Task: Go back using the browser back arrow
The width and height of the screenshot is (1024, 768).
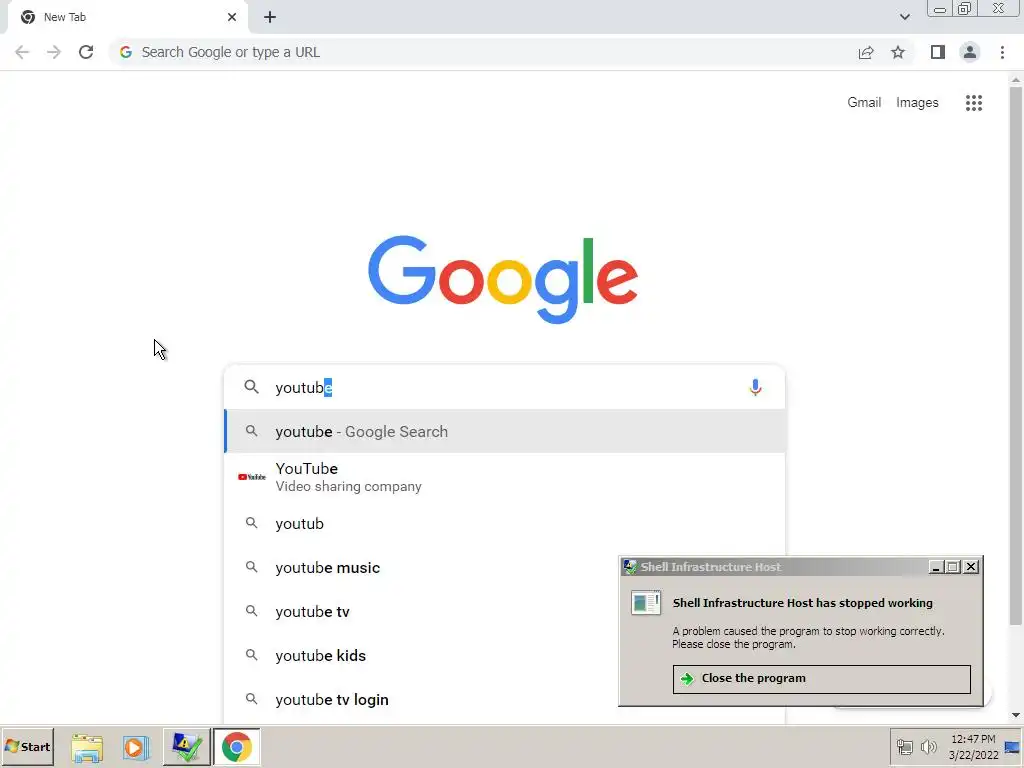Action: 22,52
